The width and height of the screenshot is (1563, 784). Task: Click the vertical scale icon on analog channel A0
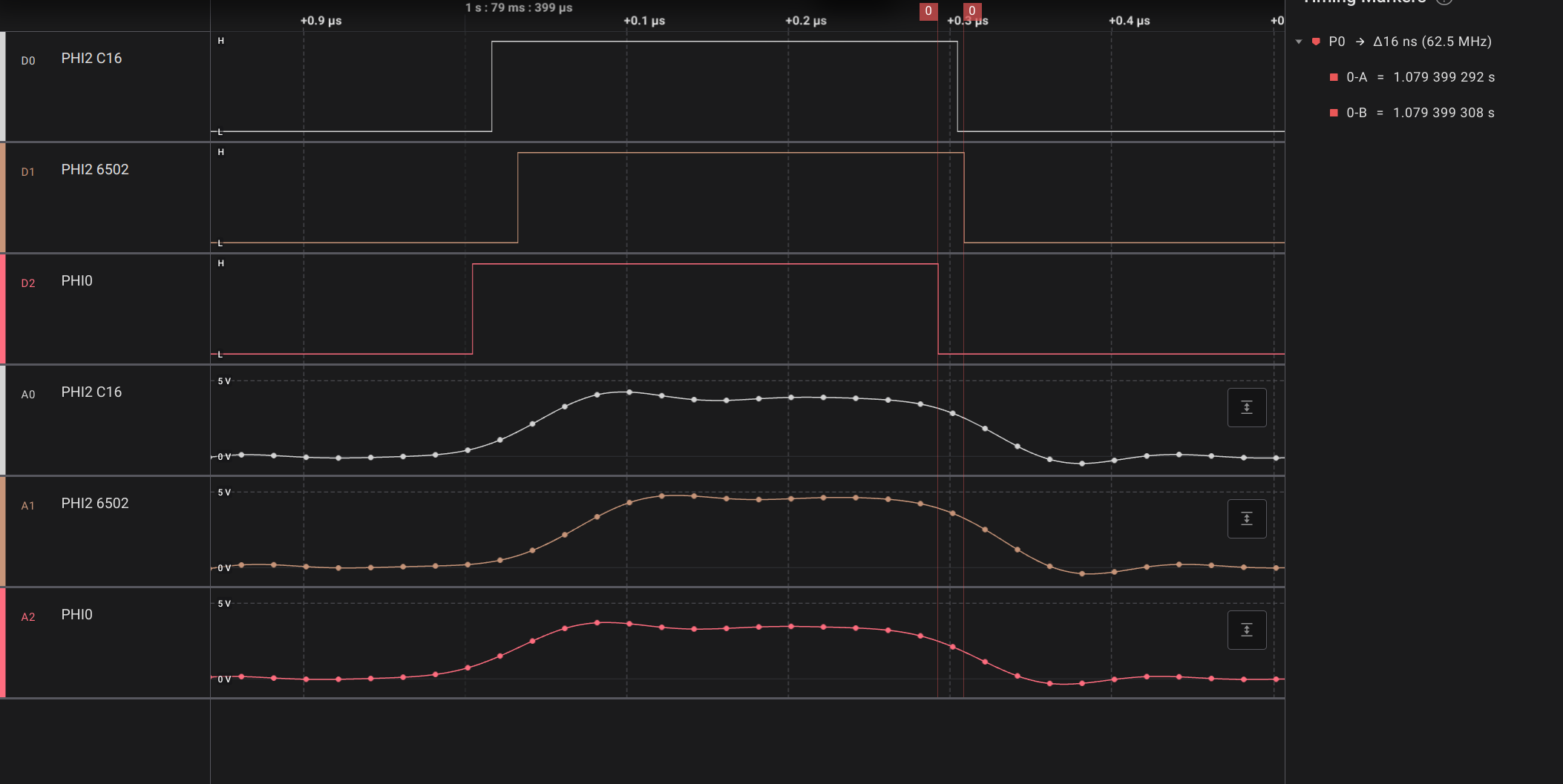point(1247,407)
